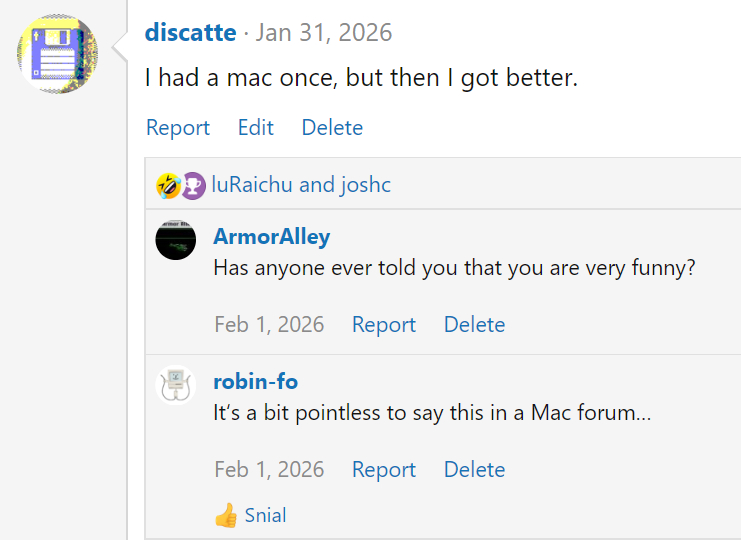Delete robin-fo's reply
741x540 pixels.
[474, 470]
